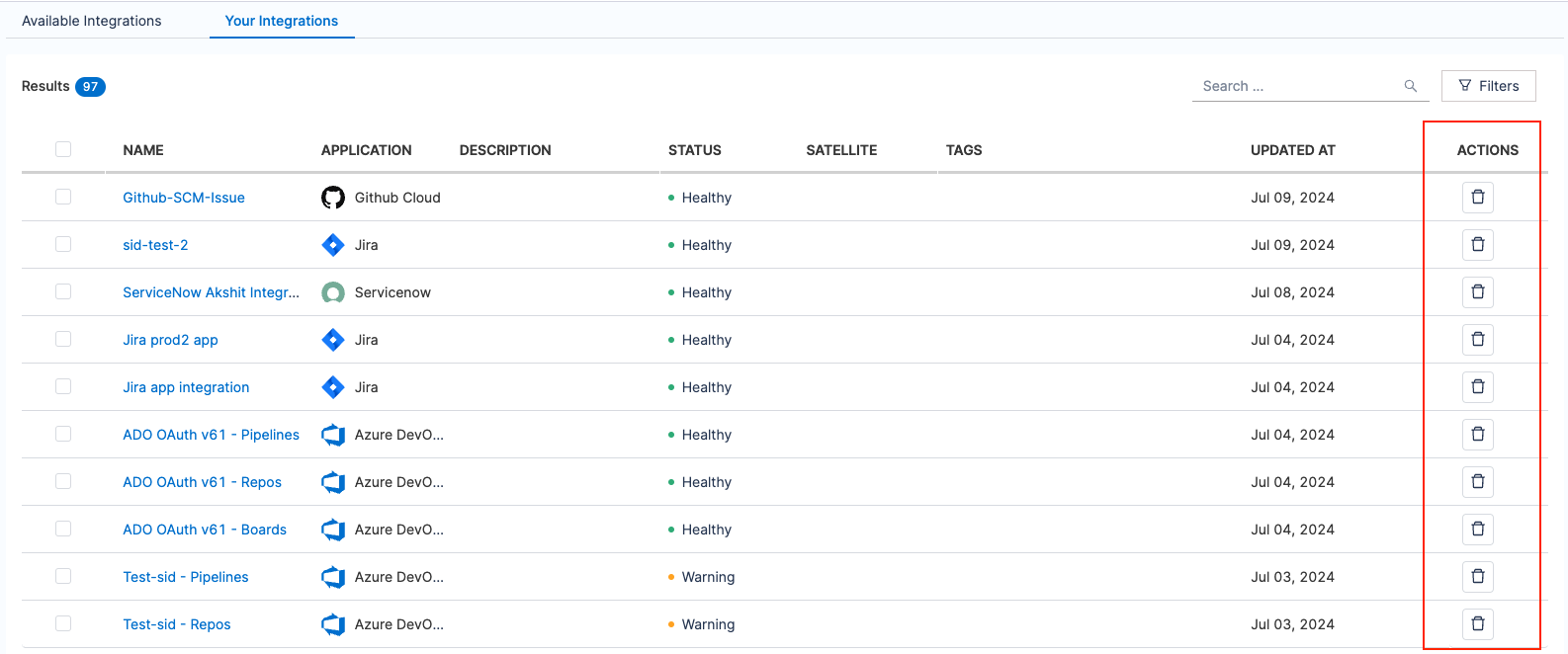
Task: Open the sid-test-2 integration link
Action: (x=155, y=245)
